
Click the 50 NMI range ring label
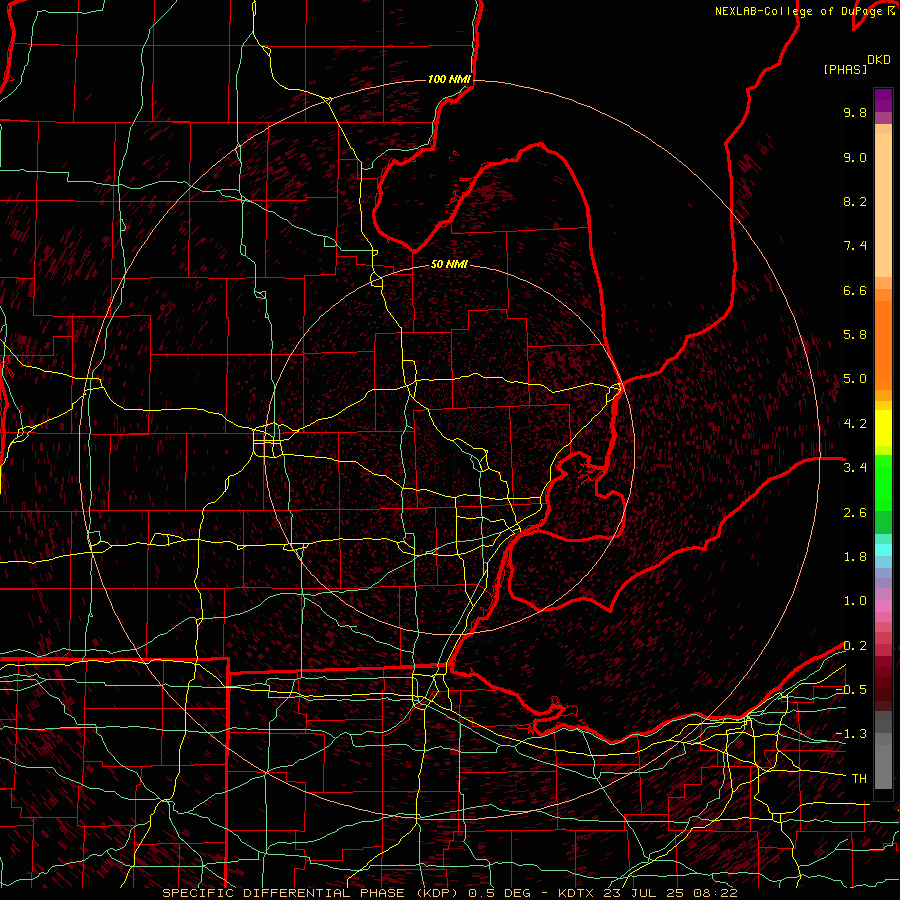[449, 264]
